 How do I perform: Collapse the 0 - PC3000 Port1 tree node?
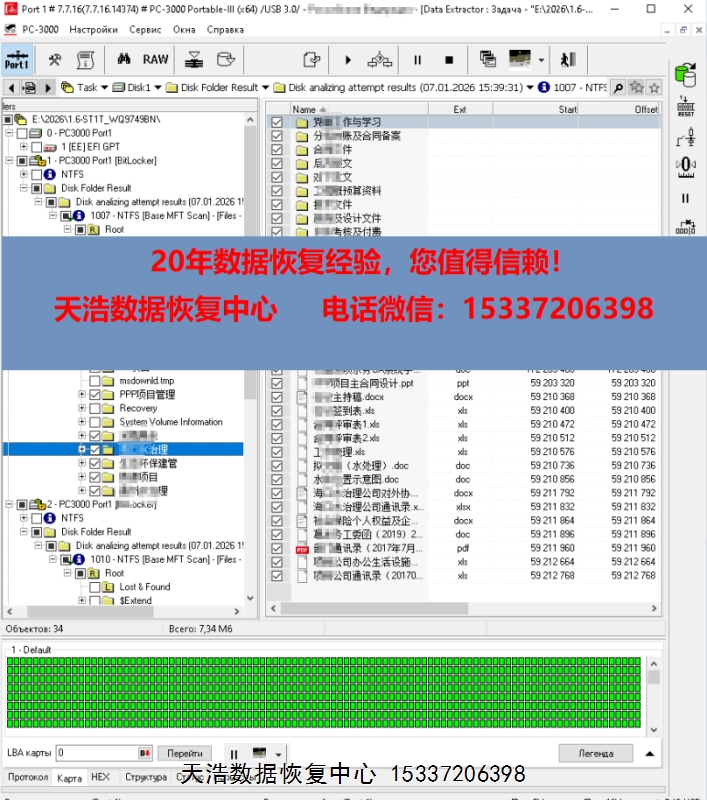click(x=9, y=133)
